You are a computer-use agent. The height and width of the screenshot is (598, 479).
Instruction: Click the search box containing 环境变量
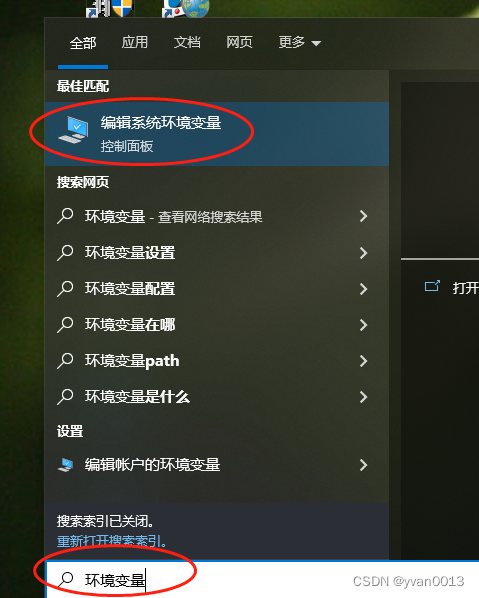[x=262, y=580]
